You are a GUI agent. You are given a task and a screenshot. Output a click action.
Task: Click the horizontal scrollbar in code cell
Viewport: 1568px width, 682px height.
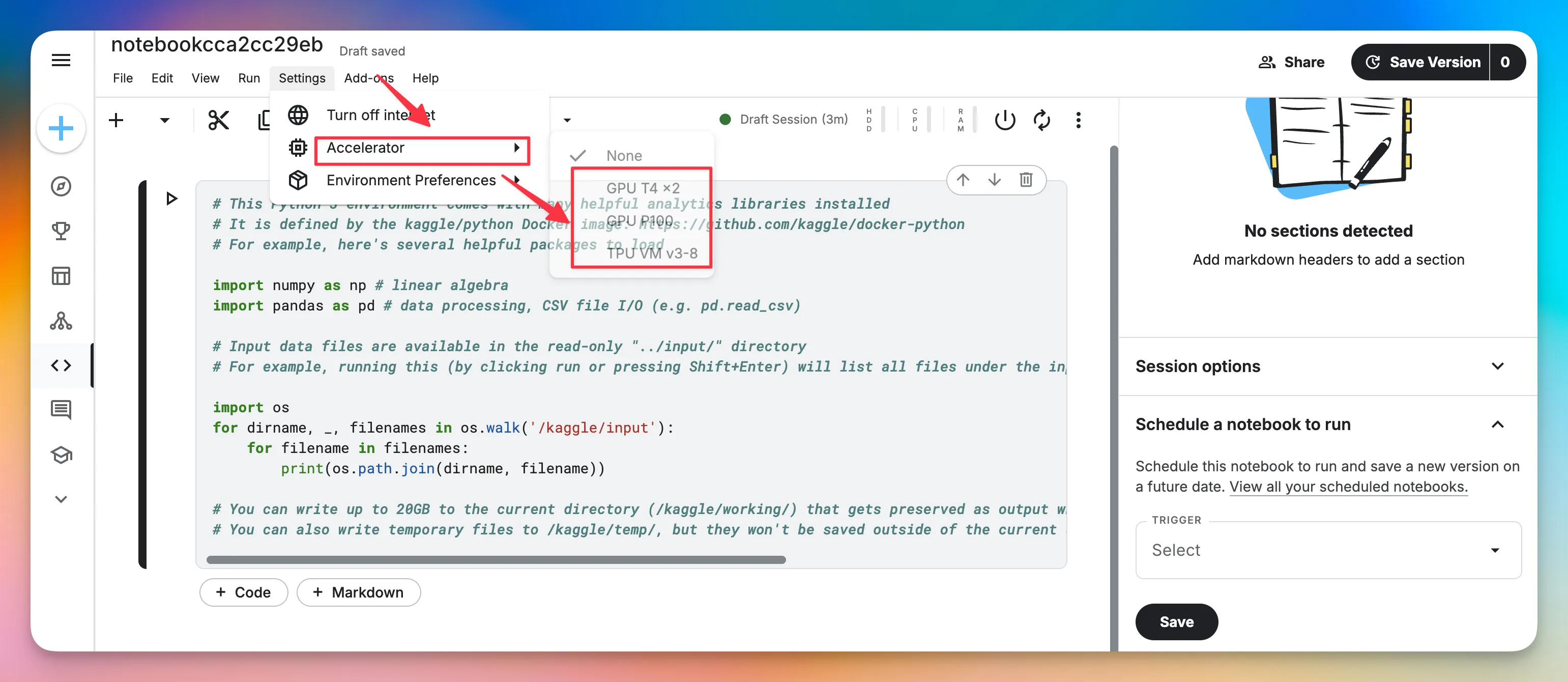click(496, 560)
